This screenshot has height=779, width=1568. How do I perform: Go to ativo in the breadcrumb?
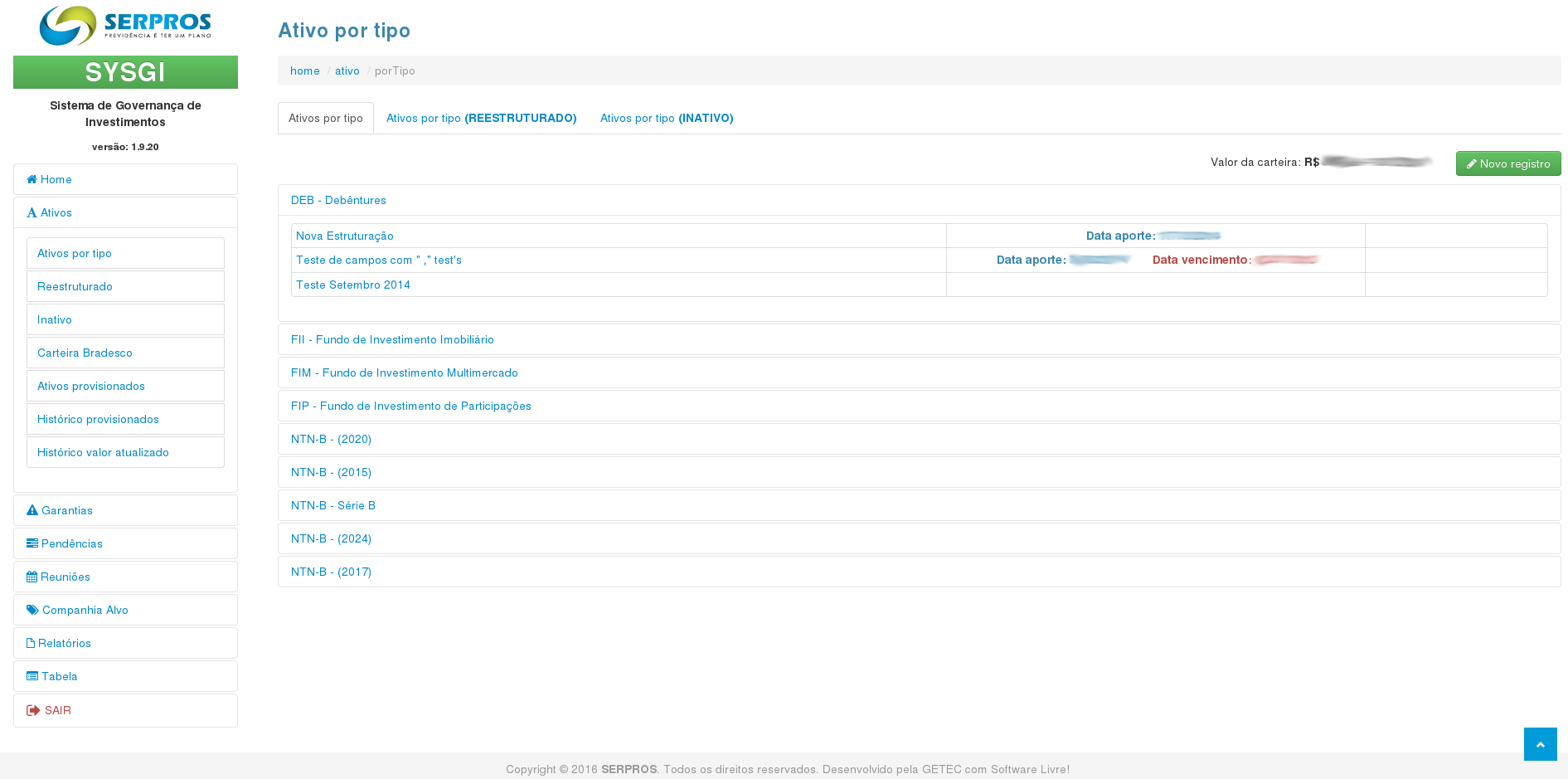pyautogui.click(x=347, y=71)
